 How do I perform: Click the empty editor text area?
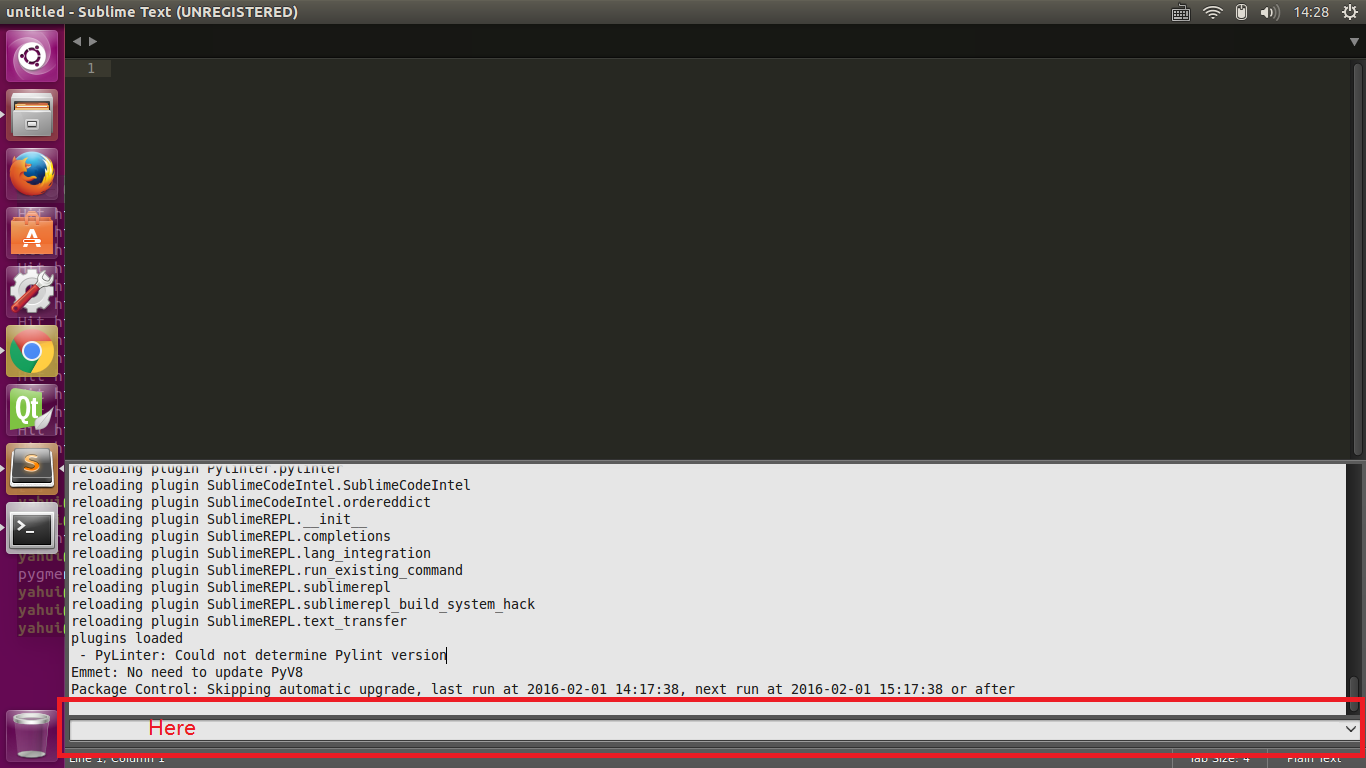(730, 260)
